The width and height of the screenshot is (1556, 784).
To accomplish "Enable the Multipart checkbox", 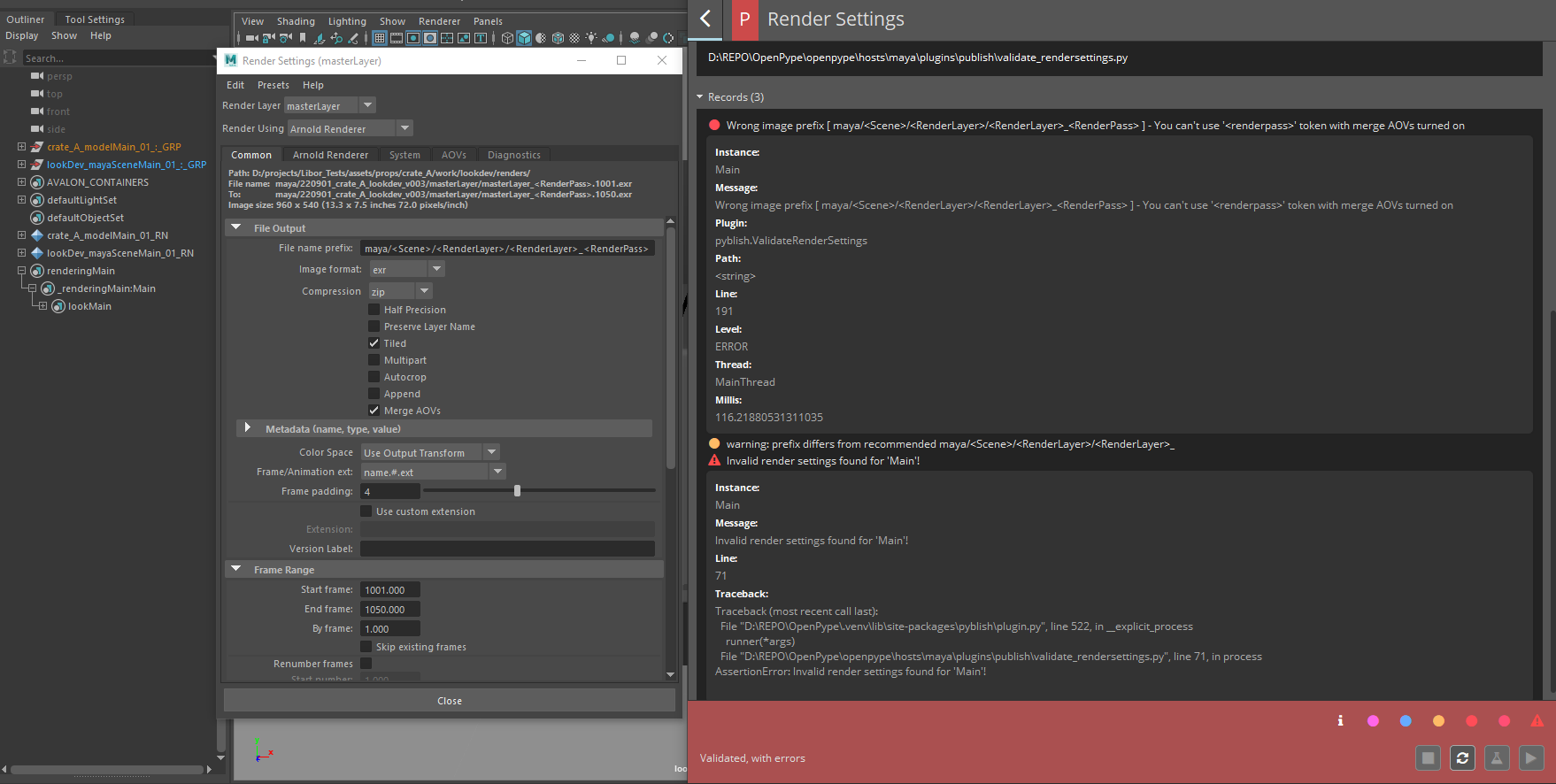I will (374, 360).
